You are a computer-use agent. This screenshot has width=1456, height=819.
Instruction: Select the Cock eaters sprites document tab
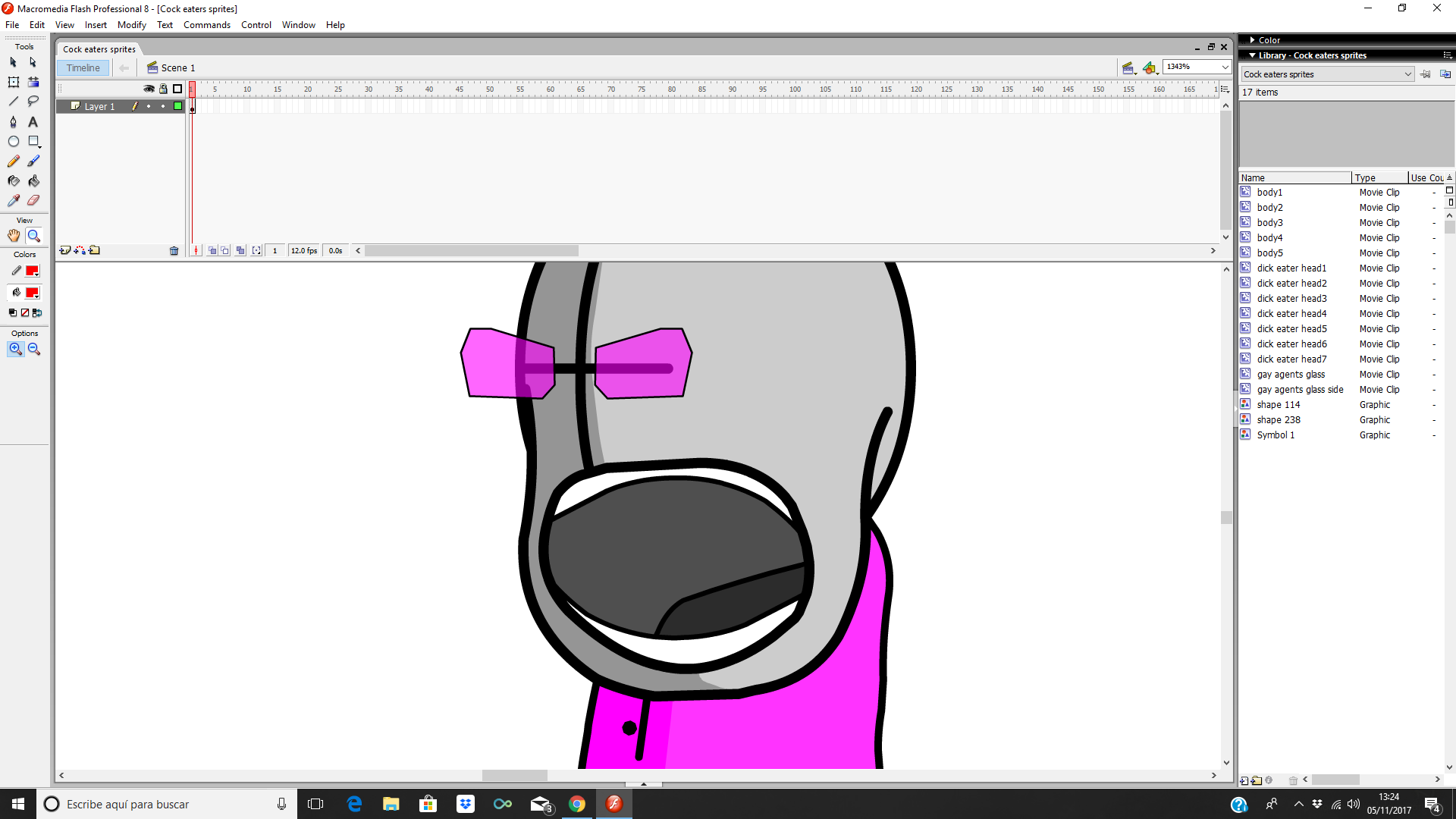(99, 49)
